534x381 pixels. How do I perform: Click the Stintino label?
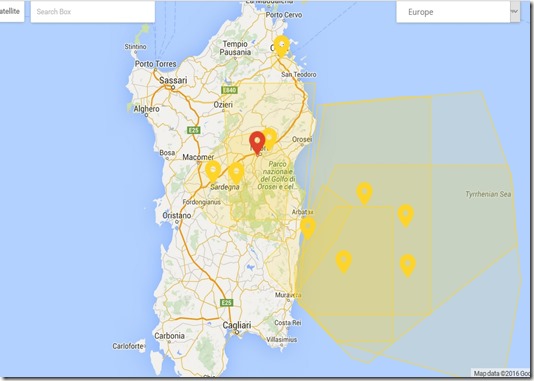click(135, 47)
